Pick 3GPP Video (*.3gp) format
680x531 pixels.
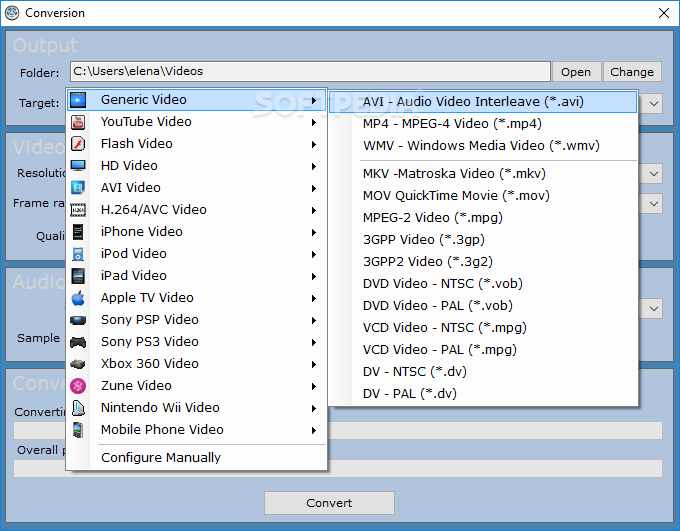(x=483, y=240)
